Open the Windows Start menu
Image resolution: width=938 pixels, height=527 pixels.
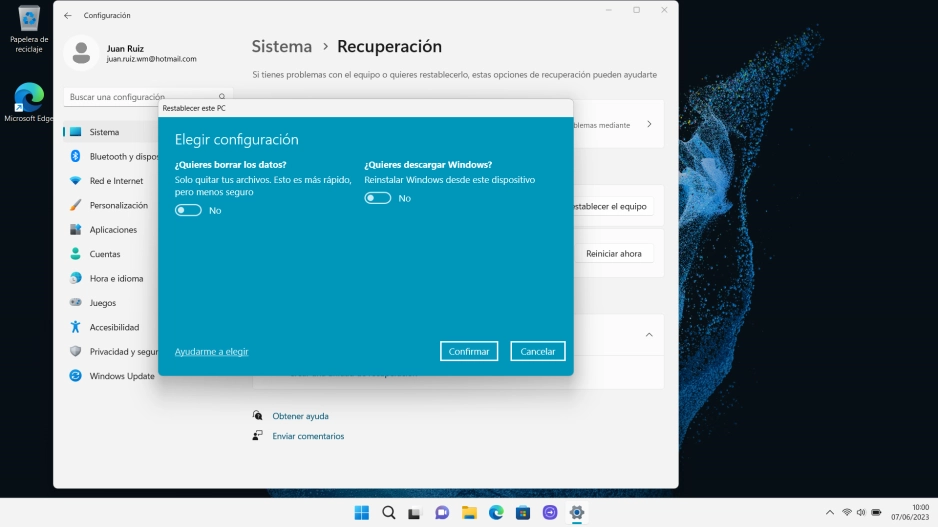click(x=362, y=513)
